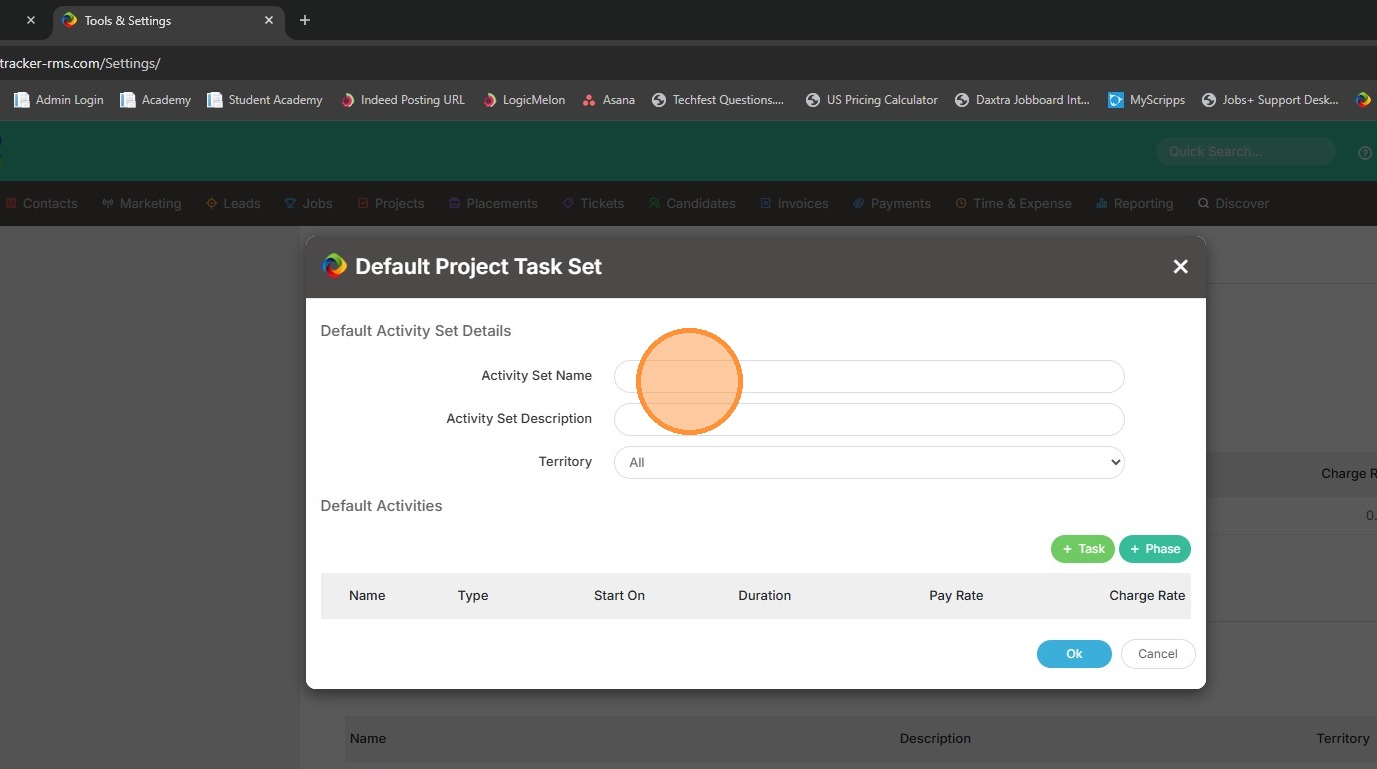
Task: Open the MyScripps bookmark
Action: pyautogui.click(x=1147, y=100)
